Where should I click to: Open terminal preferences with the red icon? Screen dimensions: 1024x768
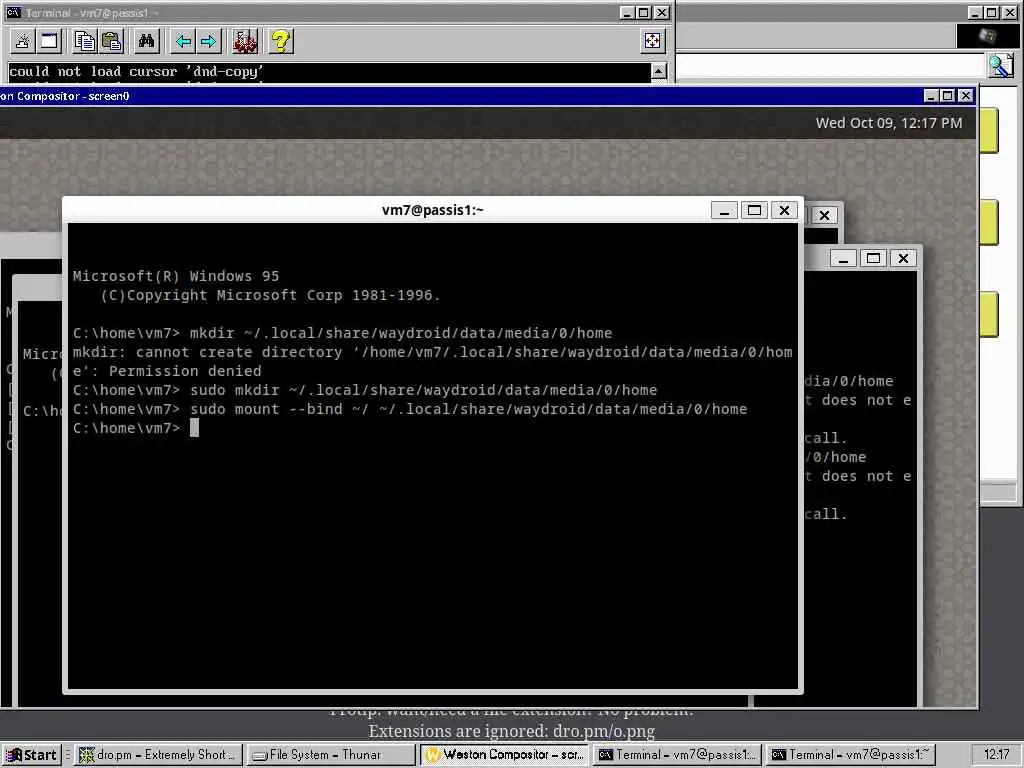[x=246, y=41]
